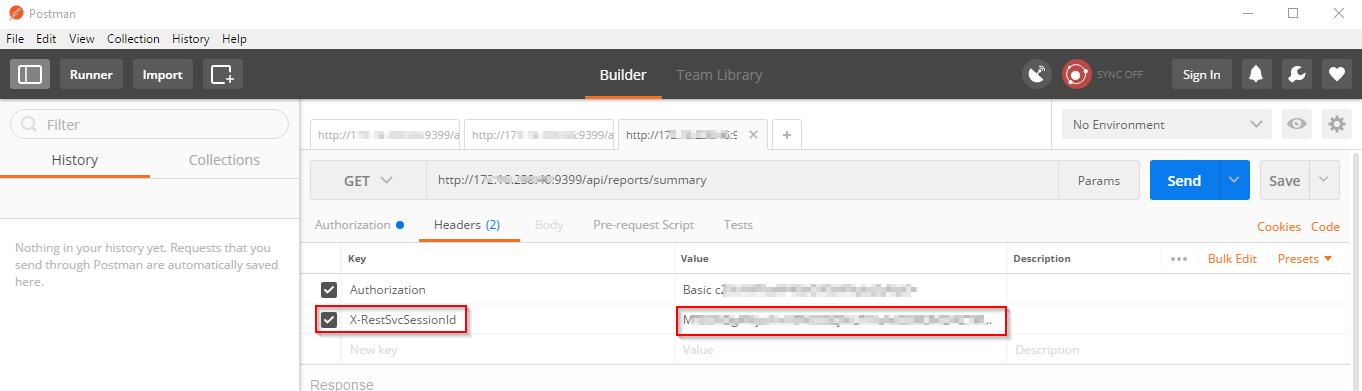Image resolution: width=1362 pixels, height=391 pixels.
Task: Expand the GET method dropdown
Action: click(369, 181)
